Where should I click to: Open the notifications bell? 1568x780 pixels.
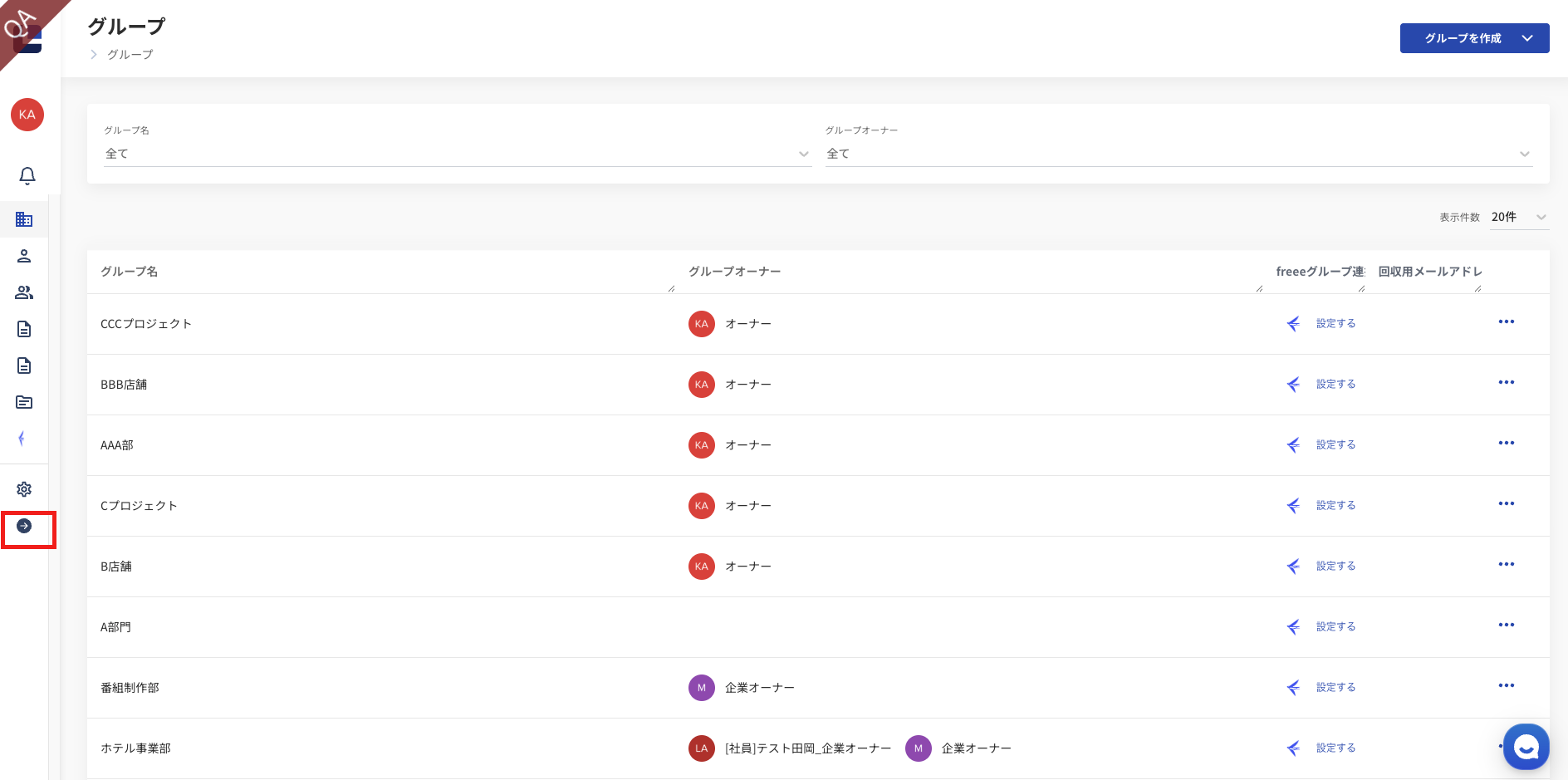27,176
